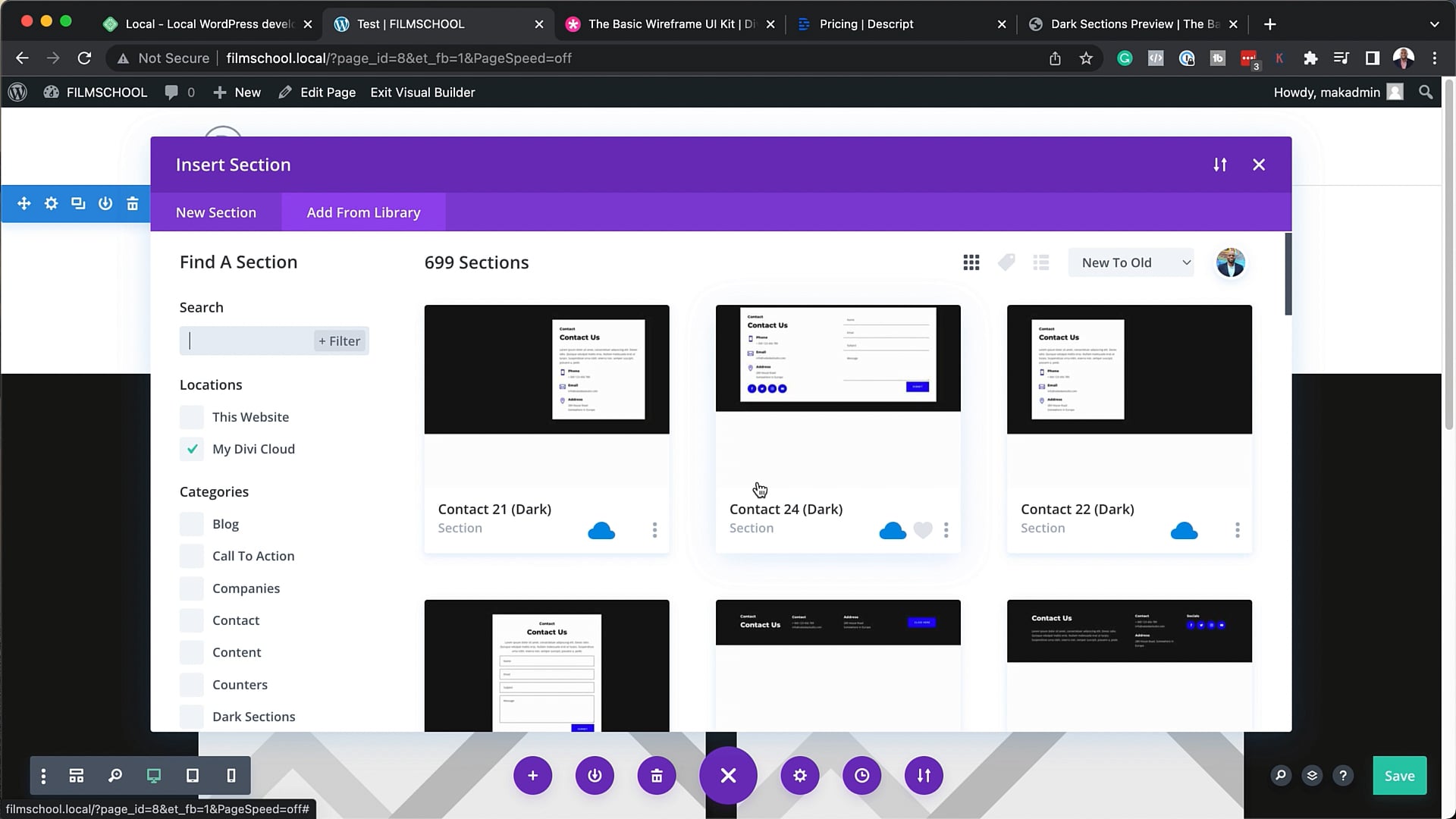
Task: Check the This Website location
Action: 192,417
